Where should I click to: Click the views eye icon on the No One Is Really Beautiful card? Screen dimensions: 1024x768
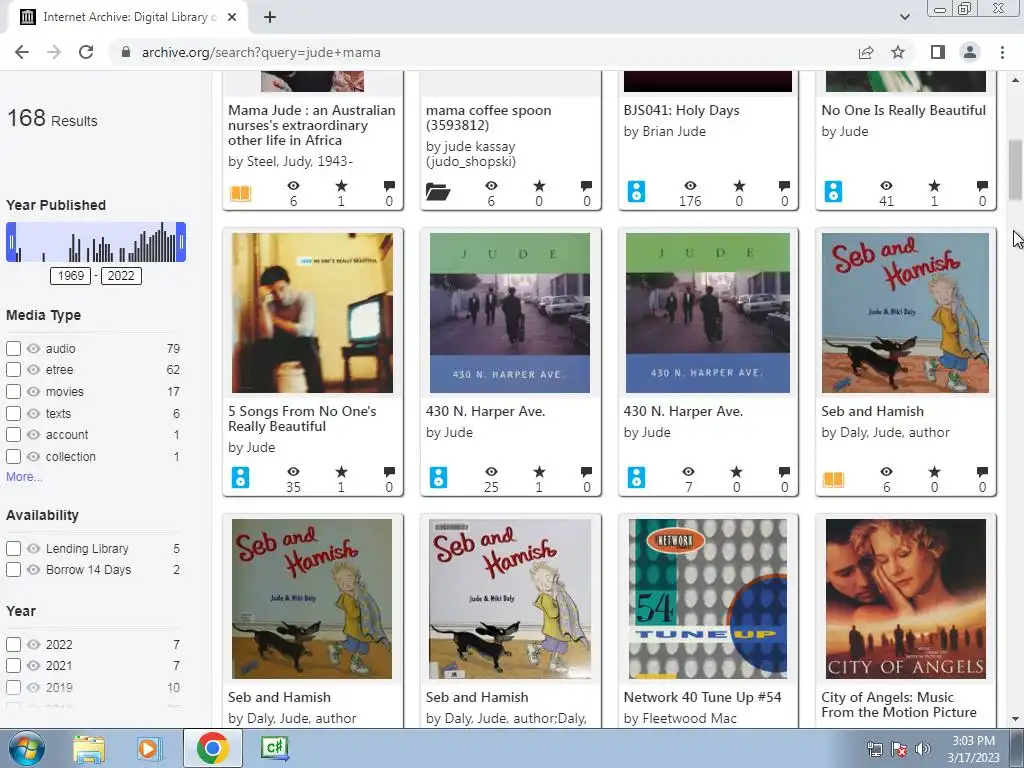click(886, 186)
